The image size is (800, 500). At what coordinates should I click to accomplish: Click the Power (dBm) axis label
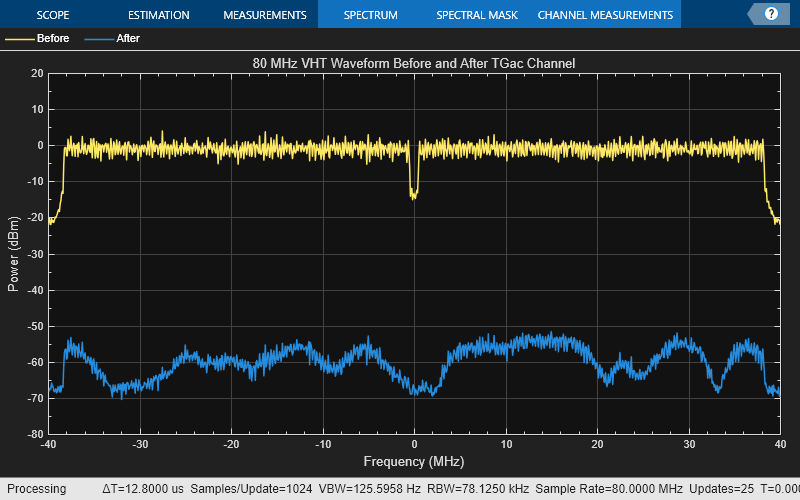13,254
